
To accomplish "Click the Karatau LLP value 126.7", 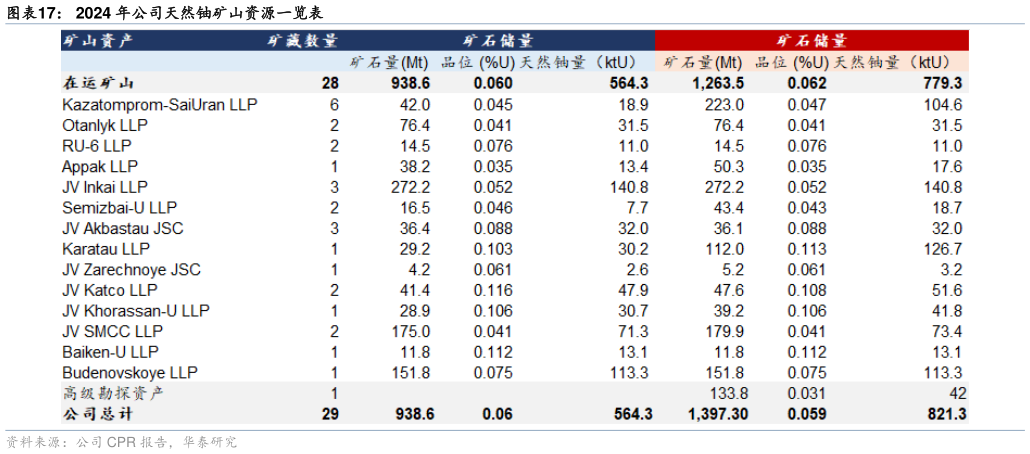I will tap(943, 249).
